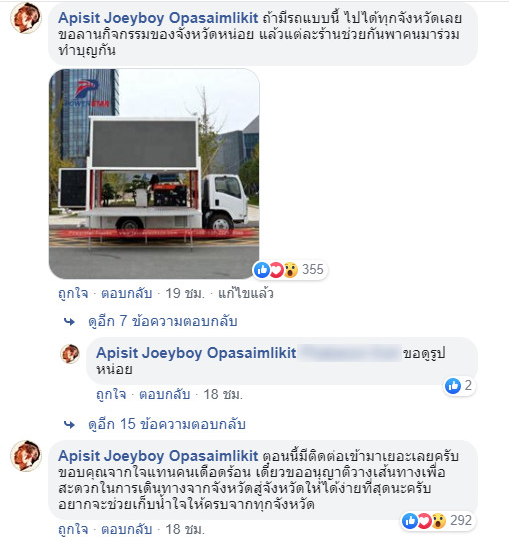
Task: Click the blurred tagged name in reply
Action: 350,353
